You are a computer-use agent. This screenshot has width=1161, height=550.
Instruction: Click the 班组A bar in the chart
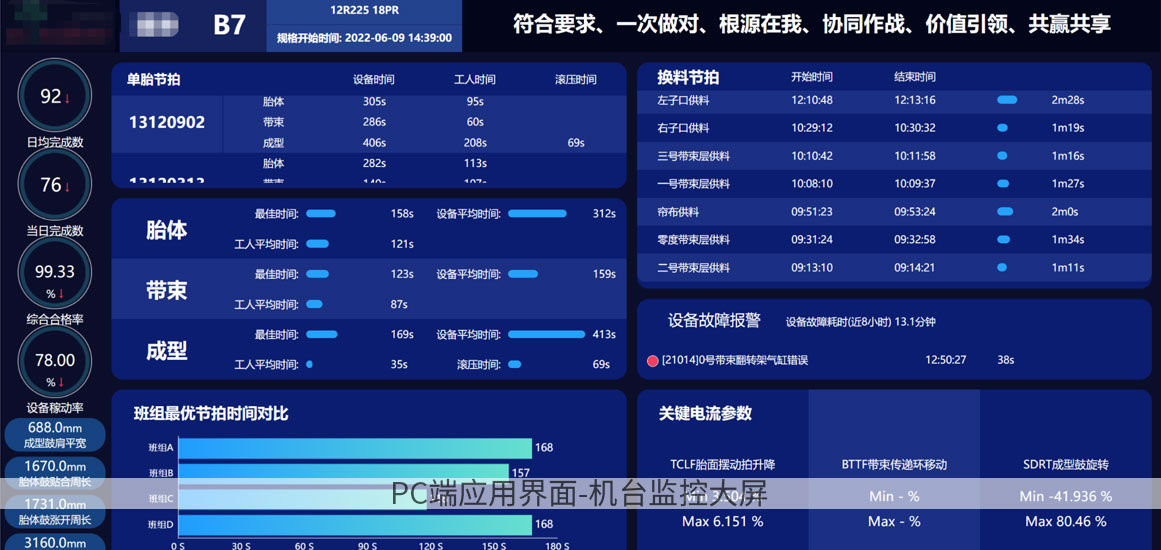[355, 448]
